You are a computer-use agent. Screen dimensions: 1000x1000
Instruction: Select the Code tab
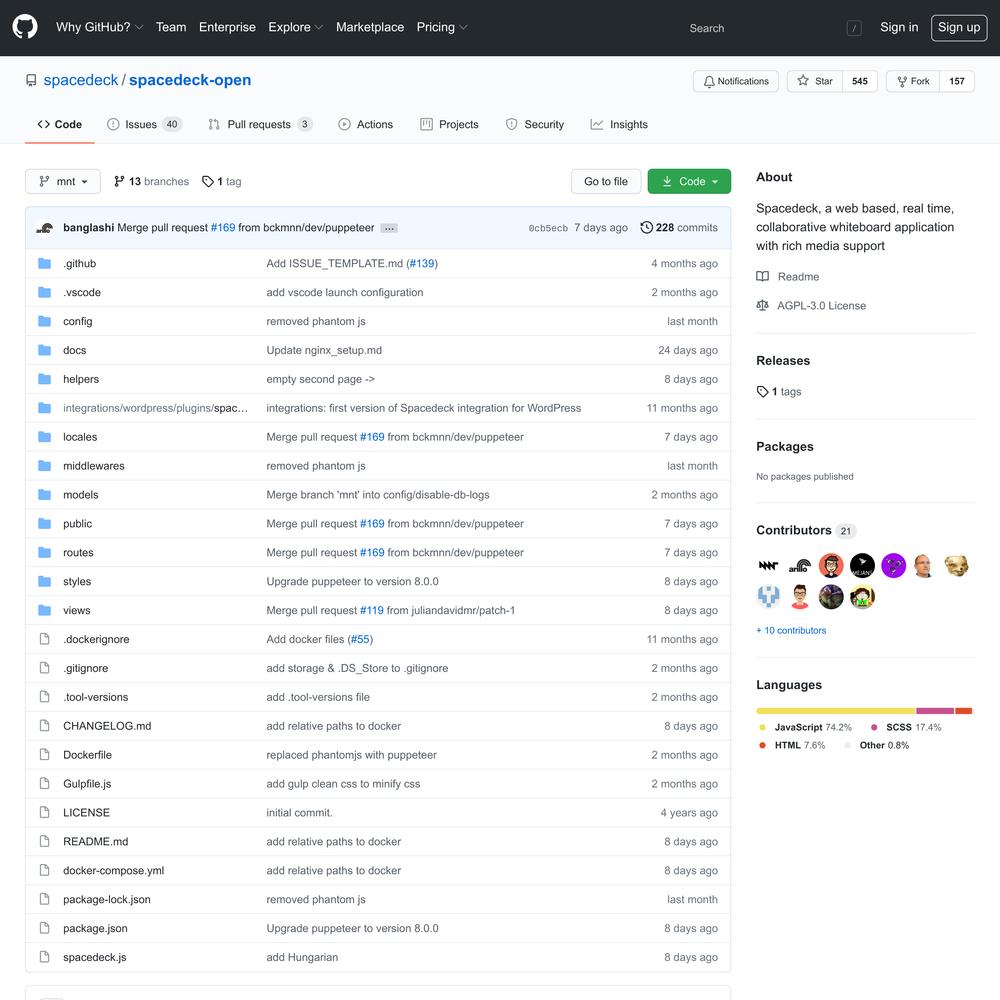pos(60,124)
